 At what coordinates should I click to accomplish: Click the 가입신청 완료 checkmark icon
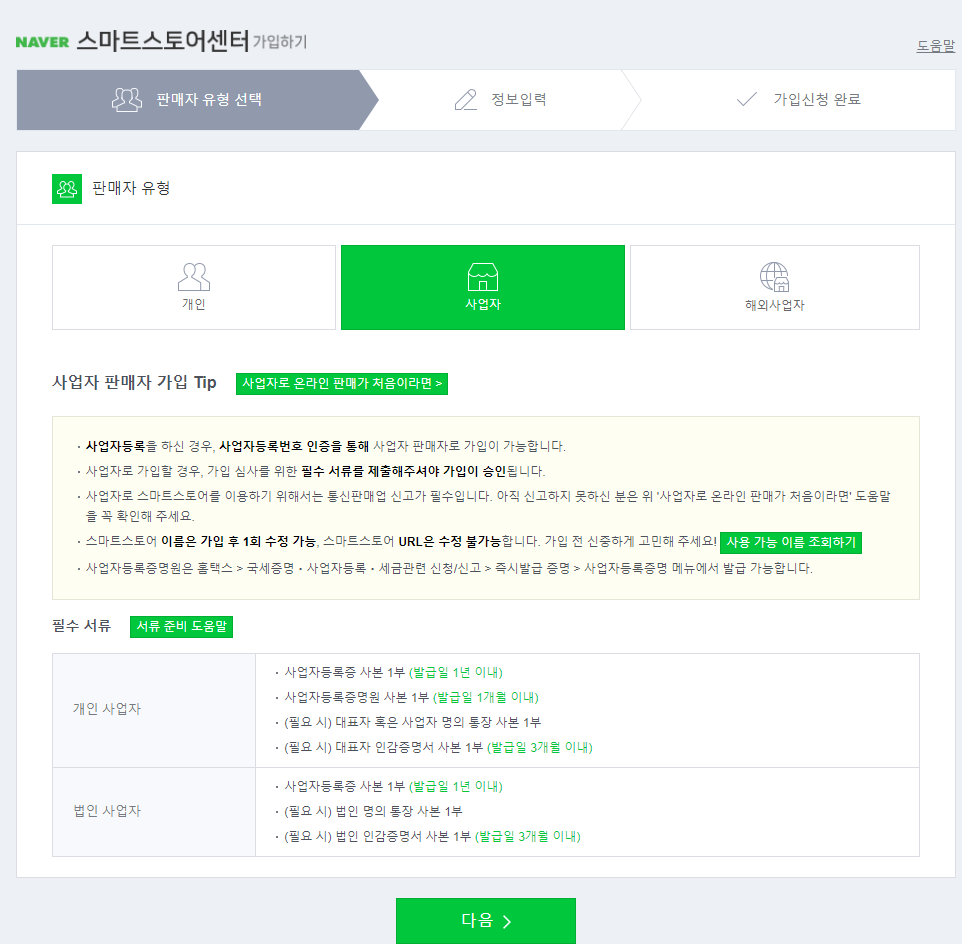[x=747, y=99]
